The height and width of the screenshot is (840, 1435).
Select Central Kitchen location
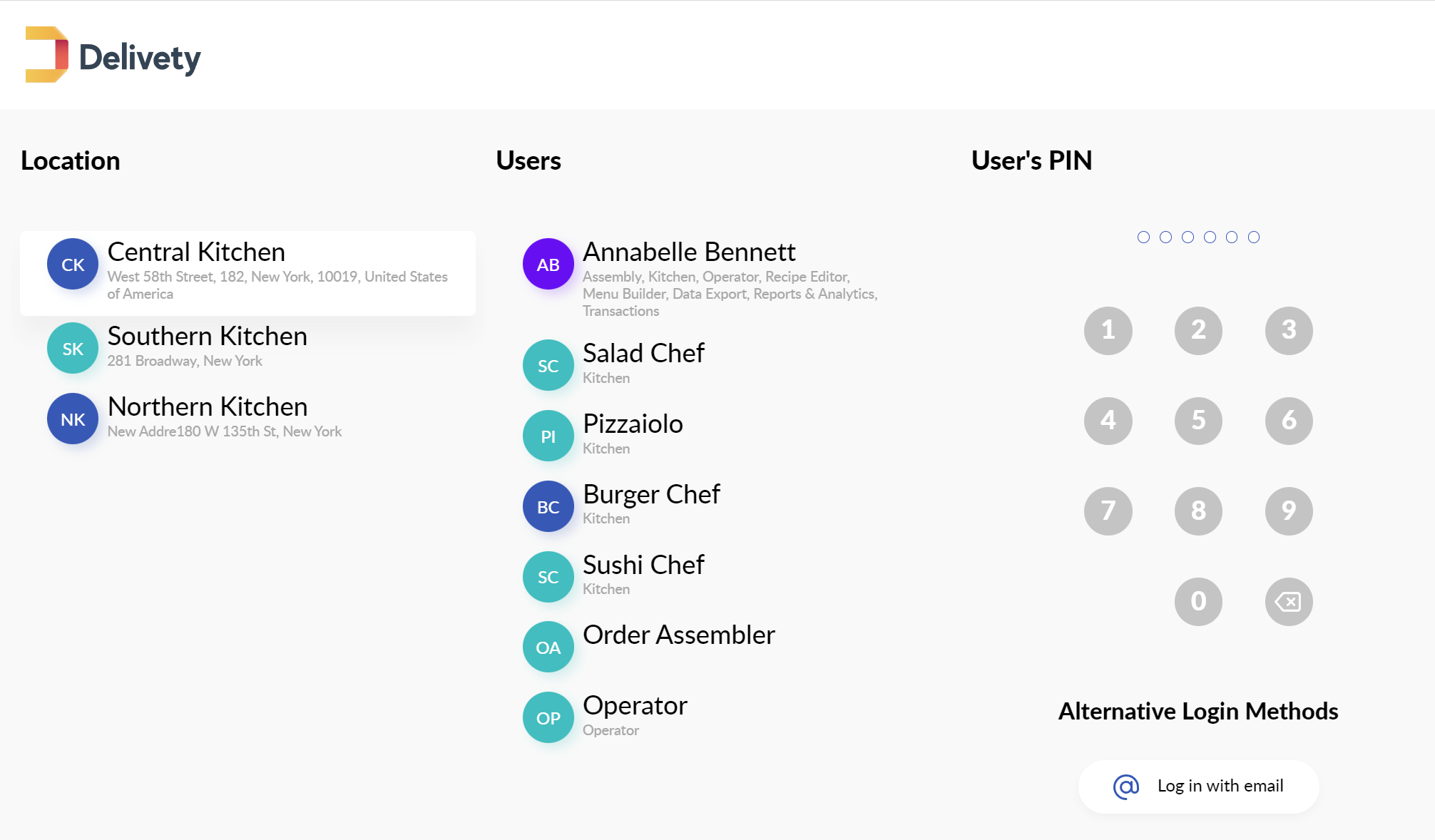(x=247, y=272)
